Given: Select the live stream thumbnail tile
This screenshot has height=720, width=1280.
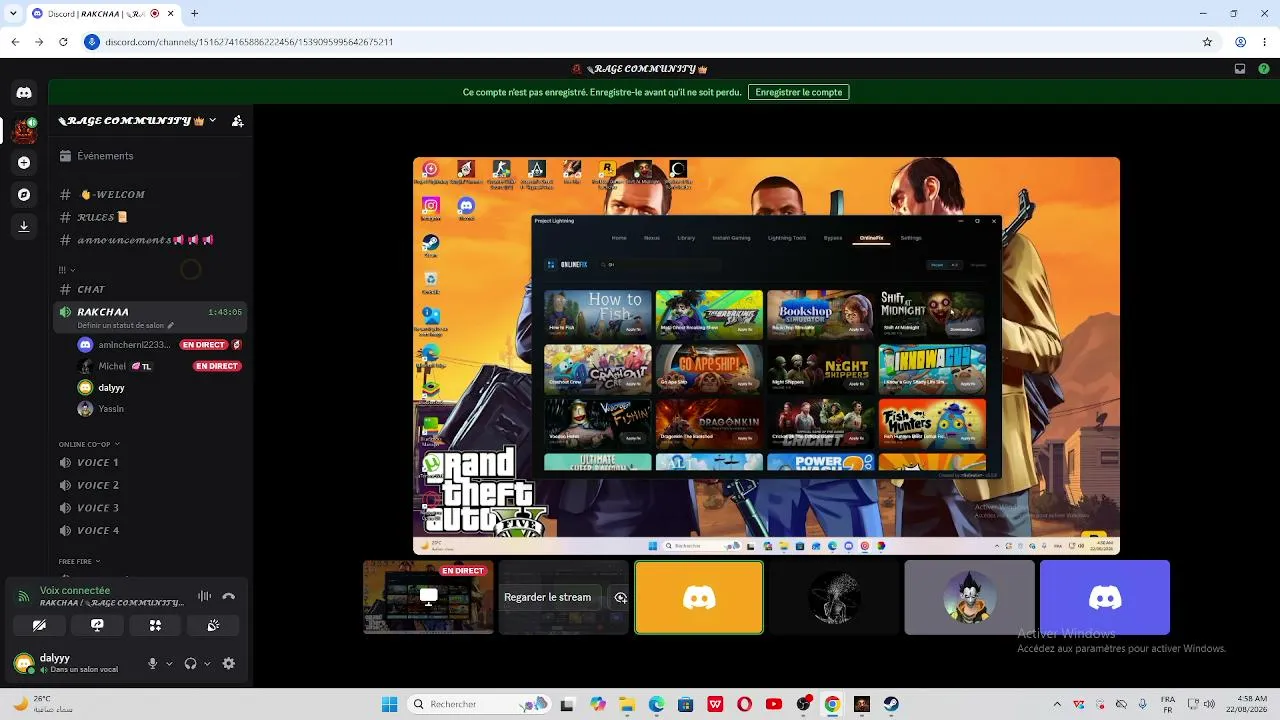Looking at the screenshot, I should click(428, 597).
